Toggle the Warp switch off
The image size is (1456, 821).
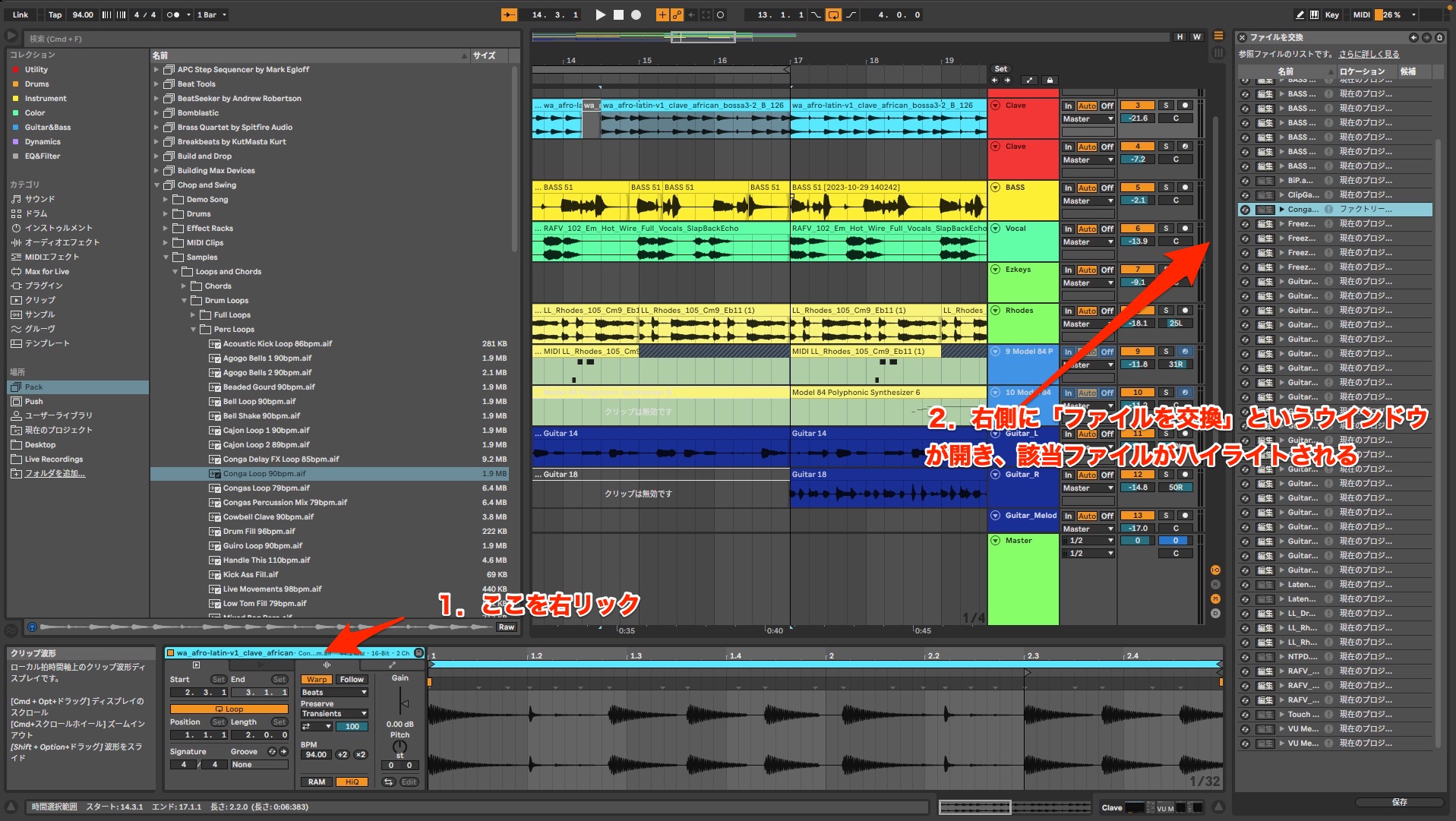click(x=317, y=680)
